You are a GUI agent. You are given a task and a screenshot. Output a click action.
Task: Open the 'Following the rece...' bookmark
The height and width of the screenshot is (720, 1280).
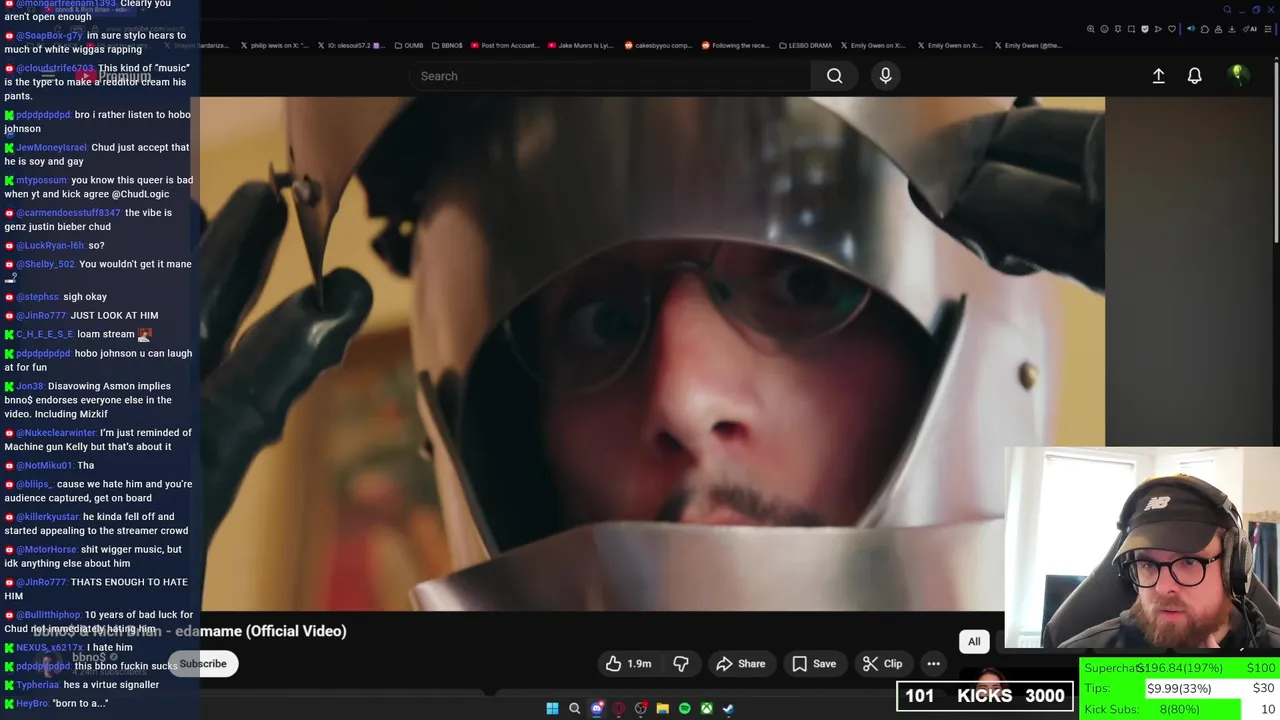[x=736, y=45]
